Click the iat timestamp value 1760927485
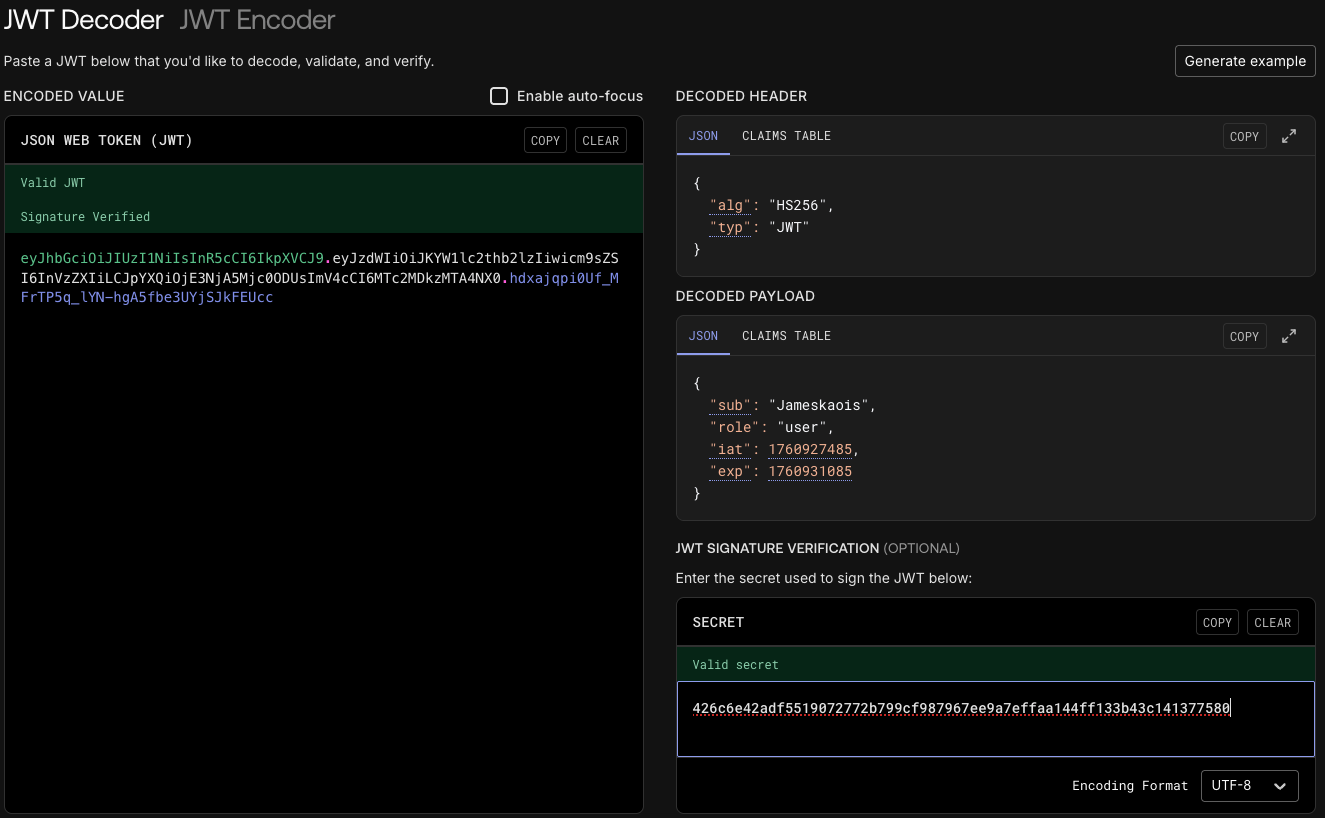 pos(812,449)
